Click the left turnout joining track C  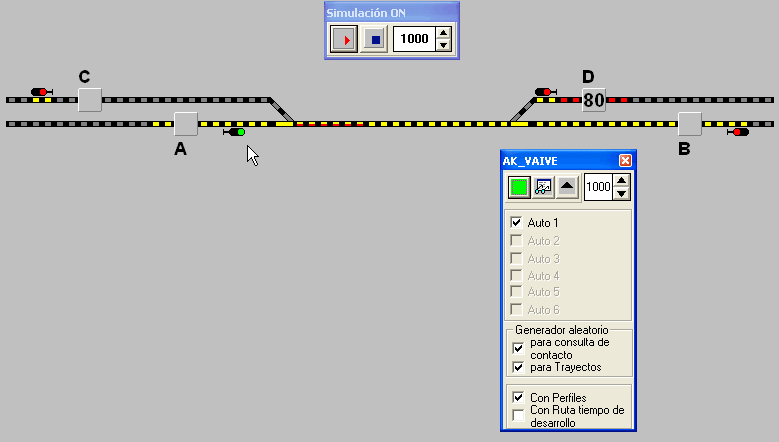tap(282, 111)
